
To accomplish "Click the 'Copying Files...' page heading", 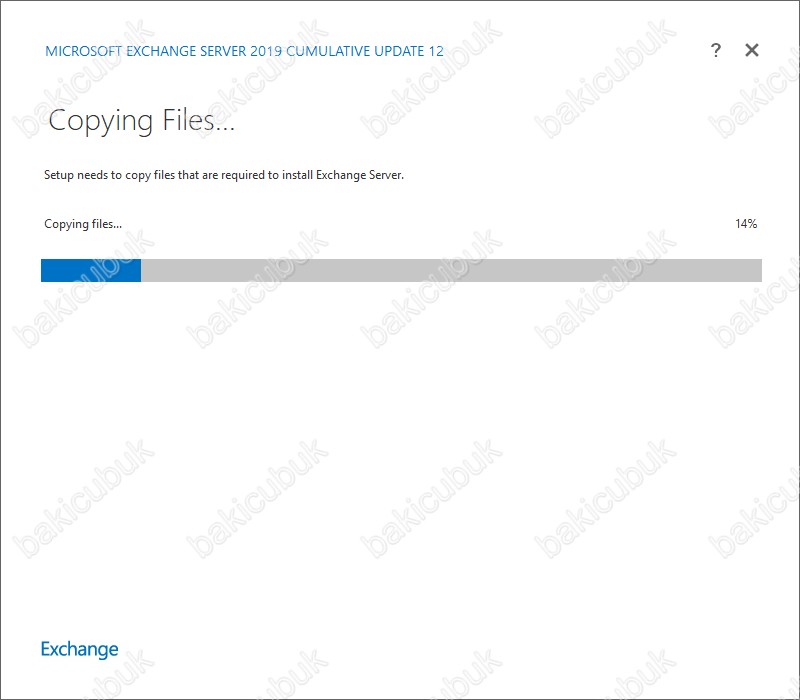I will pos(141,122).
